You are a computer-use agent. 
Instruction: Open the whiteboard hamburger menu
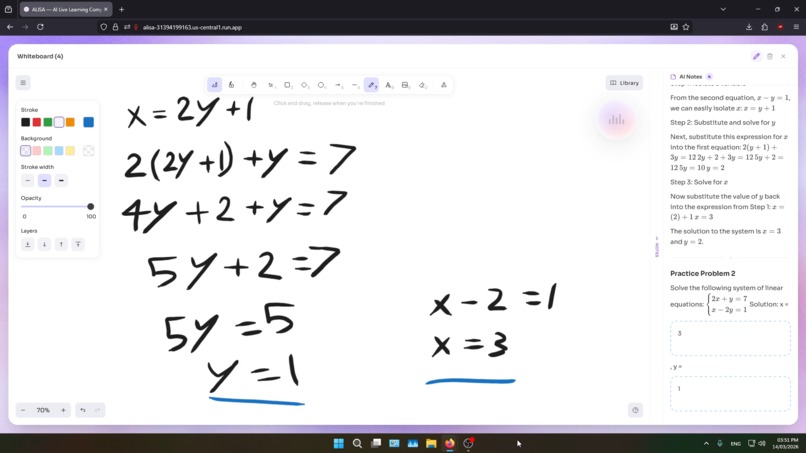[23, 83]
